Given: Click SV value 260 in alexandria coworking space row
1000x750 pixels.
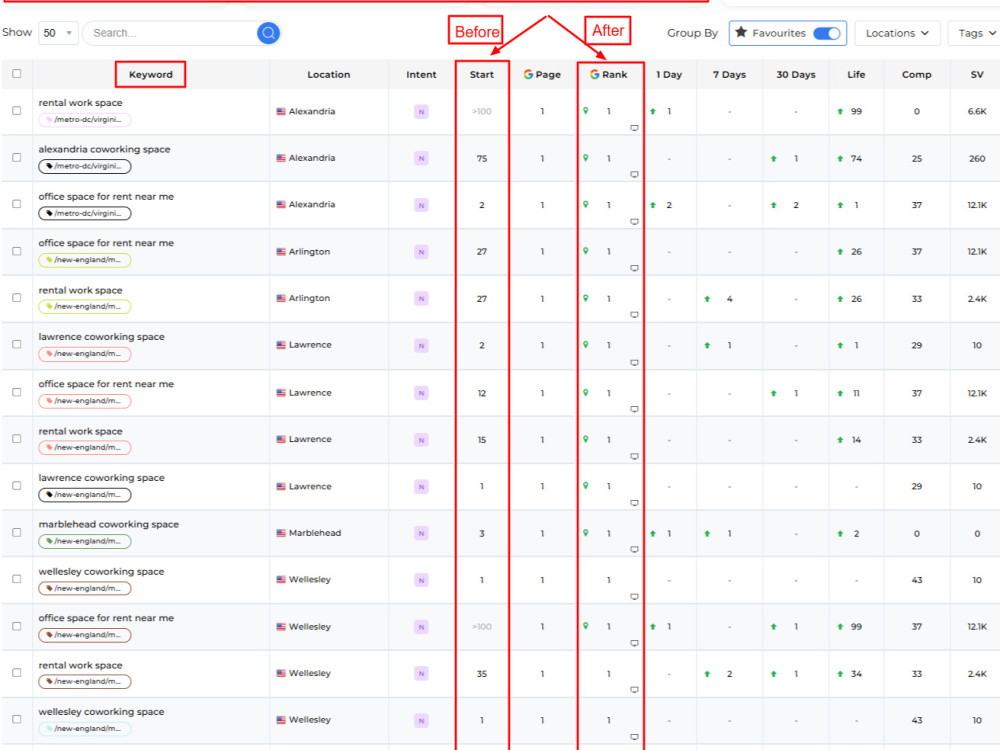Looking at the screenshot, I should 976,158.
